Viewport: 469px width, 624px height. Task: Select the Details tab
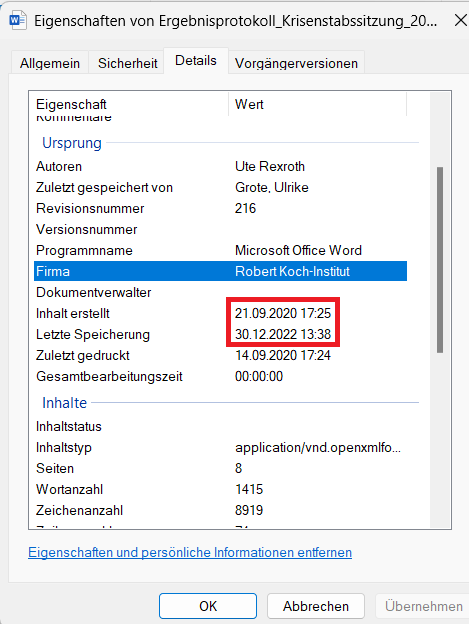coord(196,60)
